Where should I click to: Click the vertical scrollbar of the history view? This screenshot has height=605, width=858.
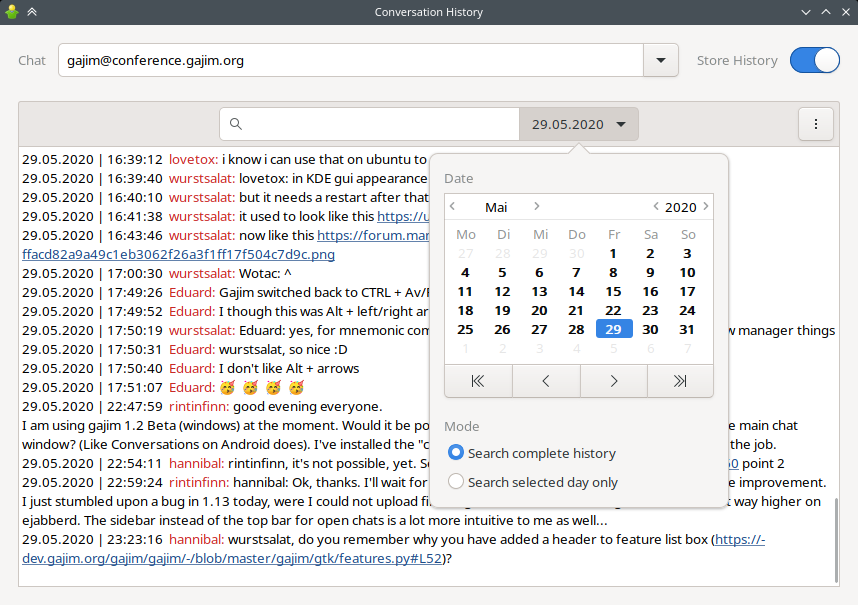836,540
